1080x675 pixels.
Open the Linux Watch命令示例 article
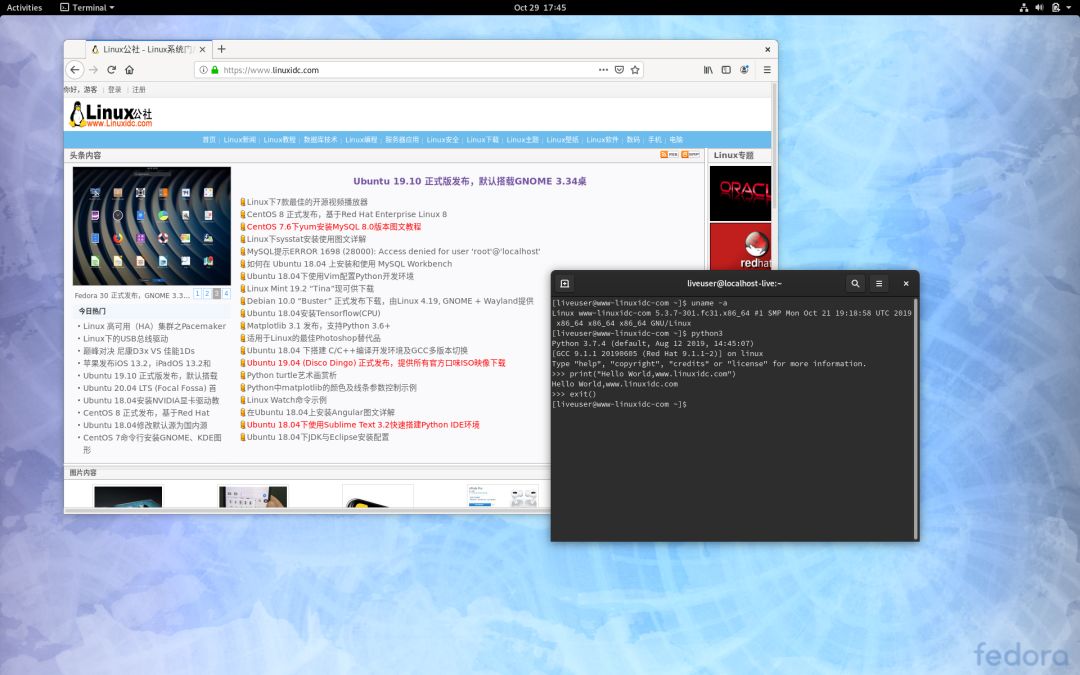click(x=287, y=400)
